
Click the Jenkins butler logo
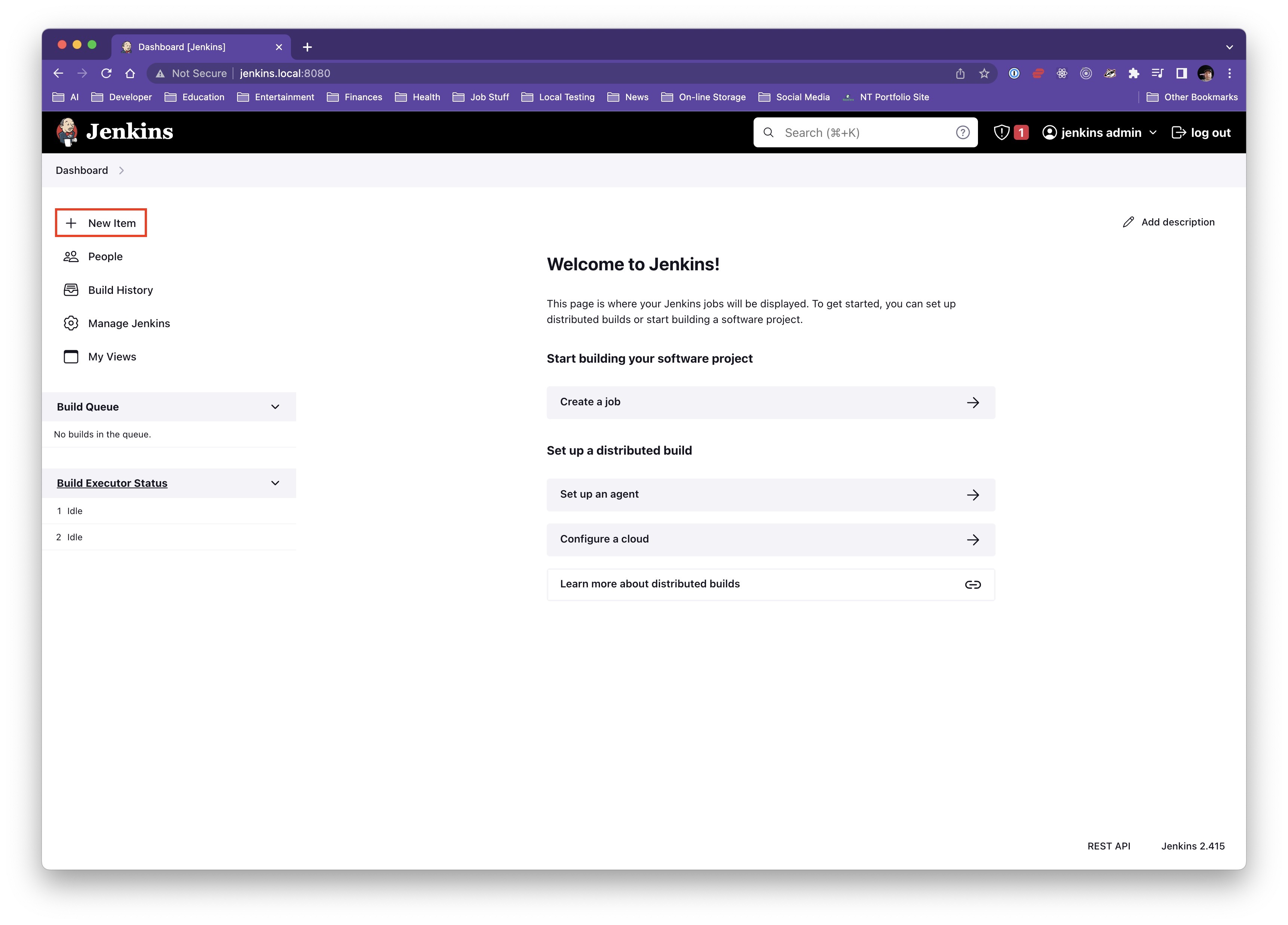[67, 132]
